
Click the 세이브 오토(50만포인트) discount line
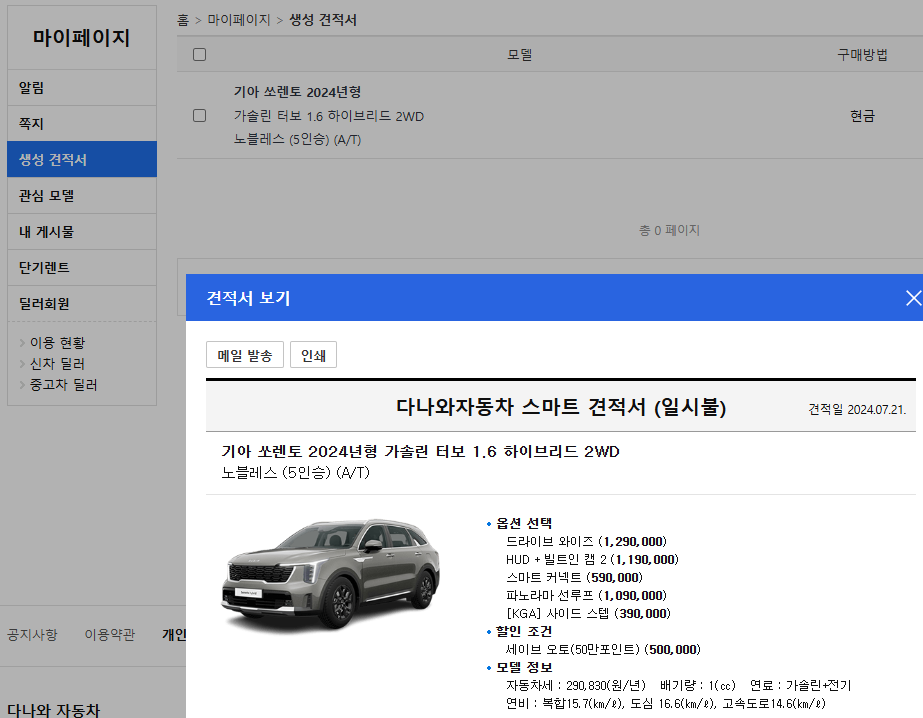(x=603, y=649)
